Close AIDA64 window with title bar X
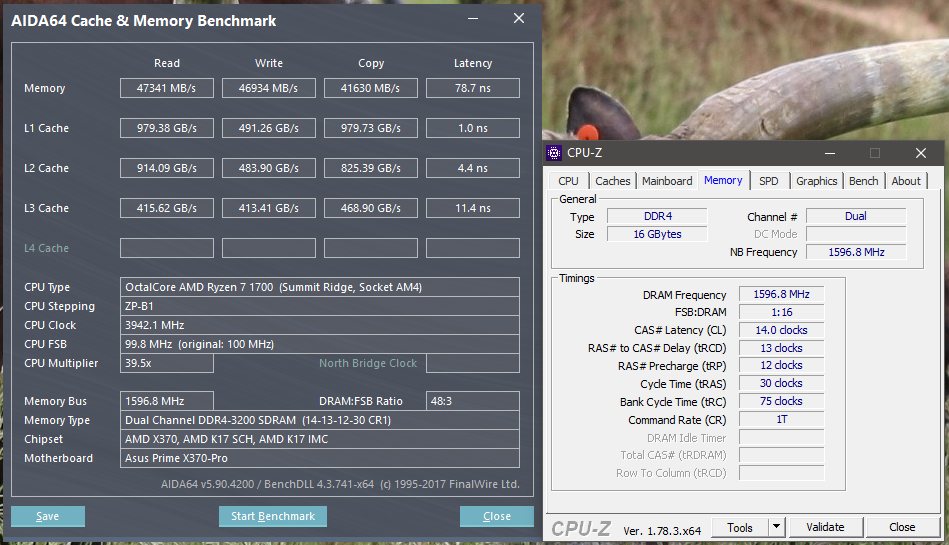Screen dimensions: 949x545 (519, 19)
